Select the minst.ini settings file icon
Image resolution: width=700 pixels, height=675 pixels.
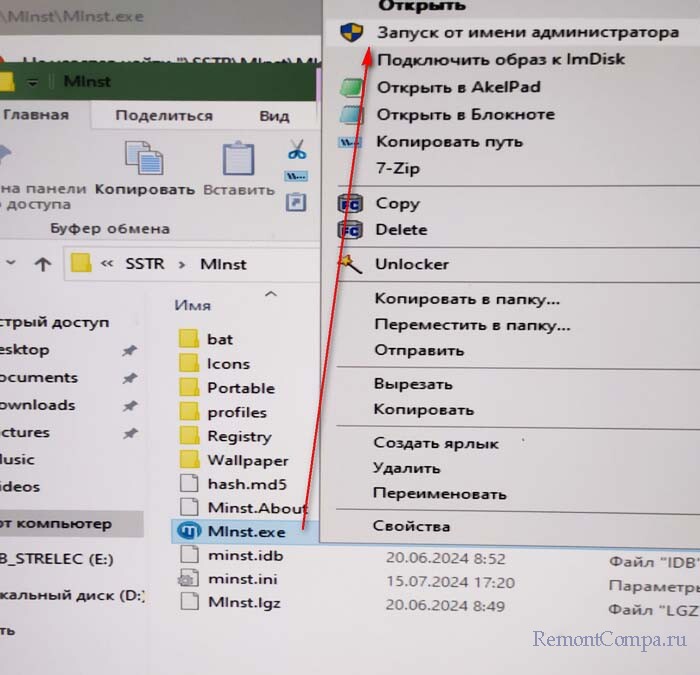190,578
